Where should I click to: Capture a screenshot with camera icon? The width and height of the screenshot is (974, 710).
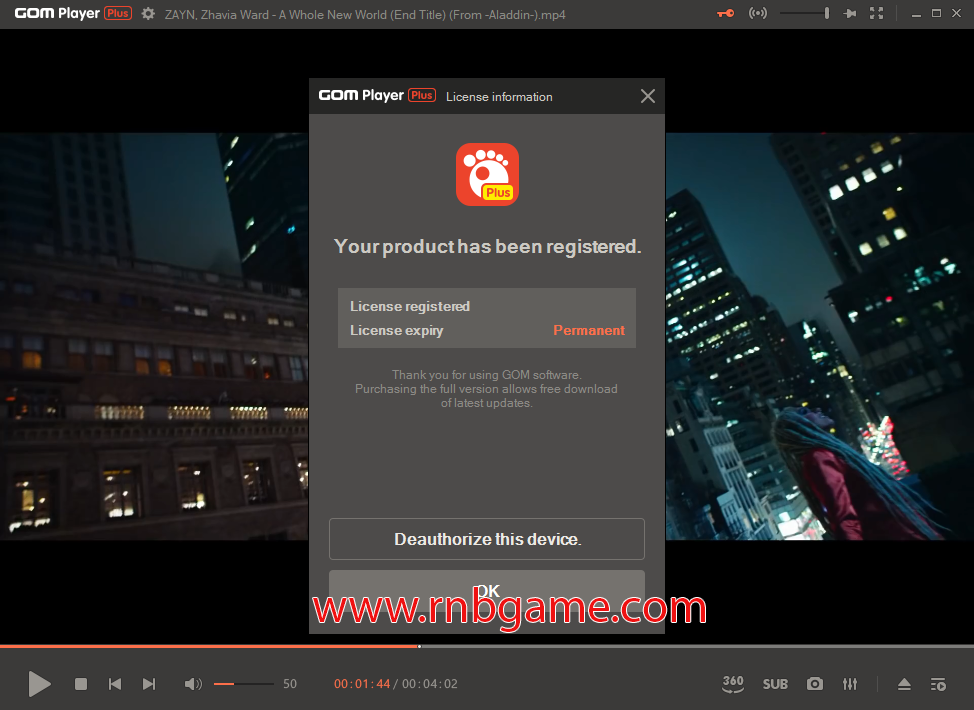click(815, 684)
